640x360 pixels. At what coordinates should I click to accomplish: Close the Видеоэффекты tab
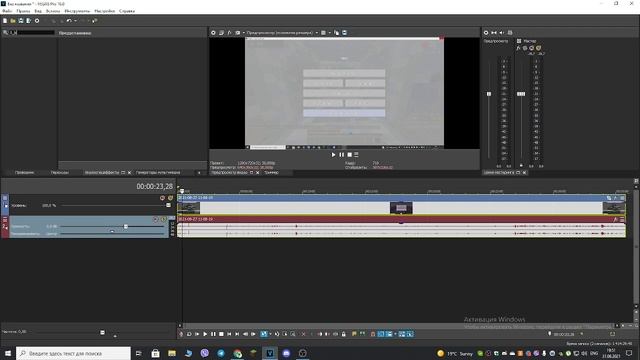pos(129,173)
